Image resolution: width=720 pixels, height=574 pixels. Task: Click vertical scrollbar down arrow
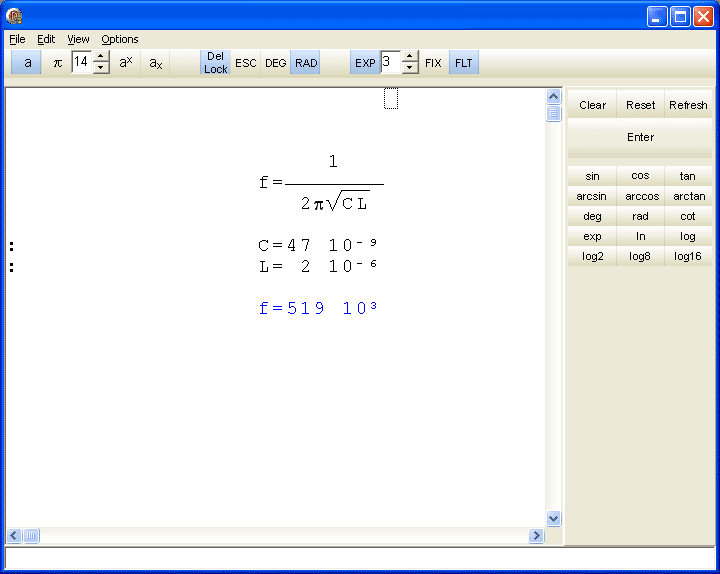(553, 519)
